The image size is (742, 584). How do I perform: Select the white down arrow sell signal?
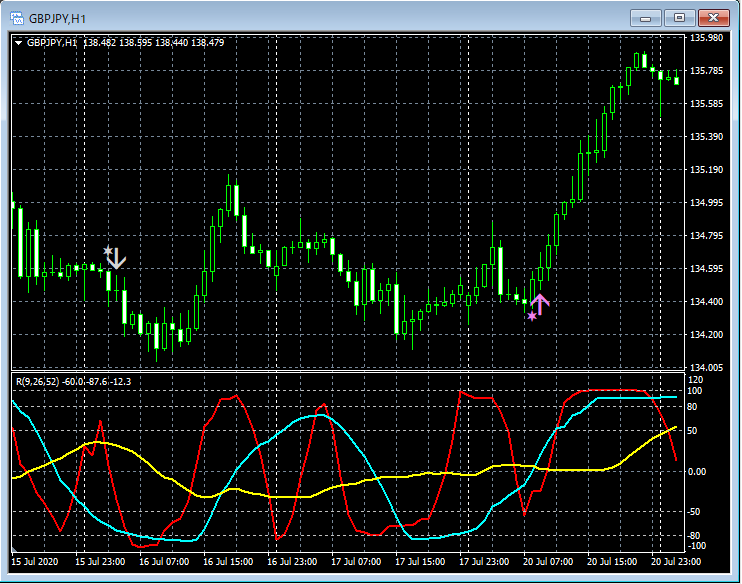(x=116, y=258)
